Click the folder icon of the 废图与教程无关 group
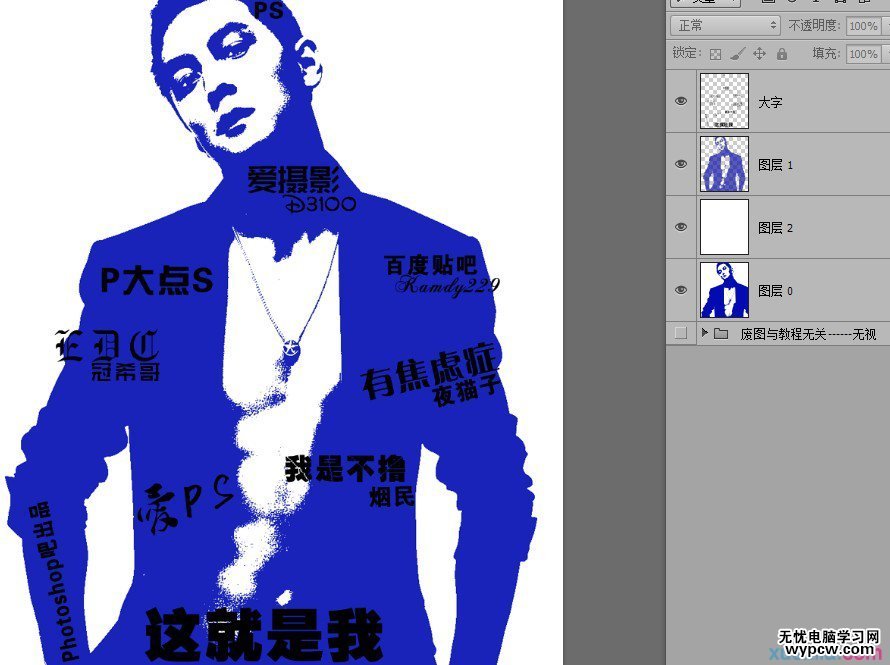 [721, 333]
